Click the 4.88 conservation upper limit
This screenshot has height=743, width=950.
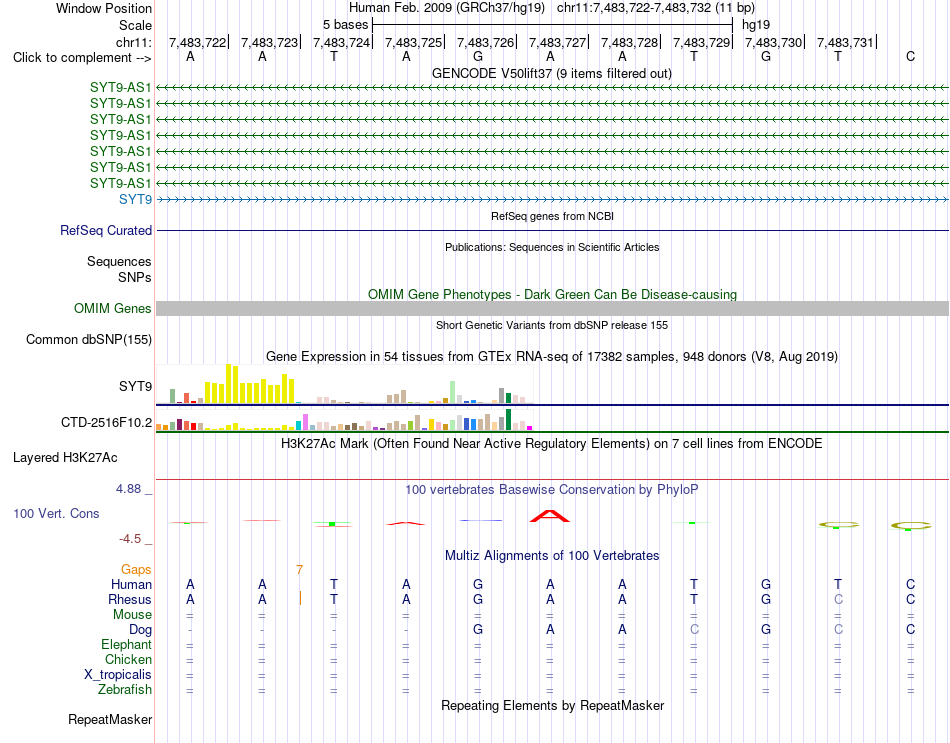(x=129, y=489)
